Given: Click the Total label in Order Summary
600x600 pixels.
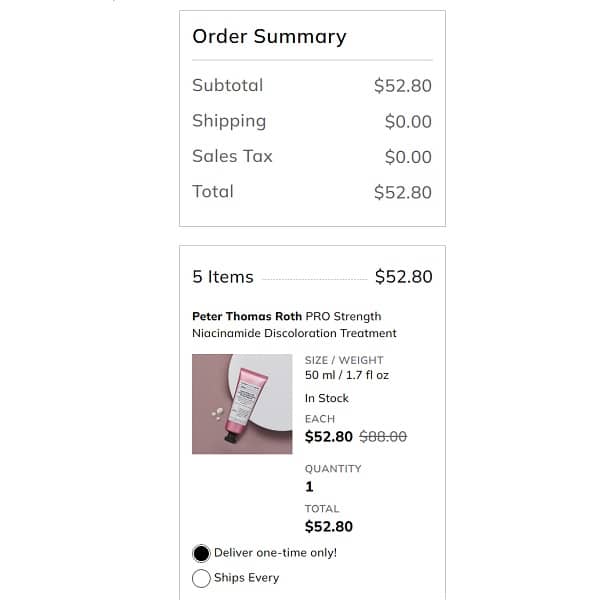Looking at the screenshot, I should tap(213, 191).
